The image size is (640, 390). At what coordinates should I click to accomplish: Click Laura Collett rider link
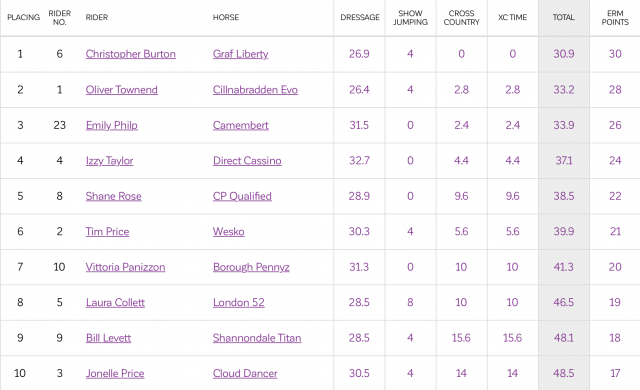(x=115, y=303)
